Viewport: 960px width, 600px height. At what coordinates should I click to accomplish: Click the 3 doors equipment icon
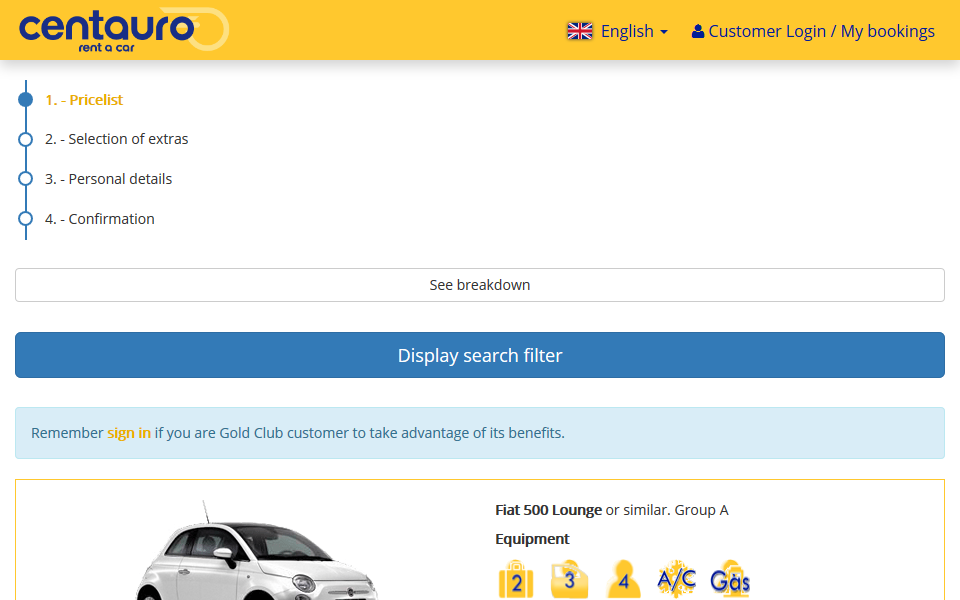[x=569, y=579]
